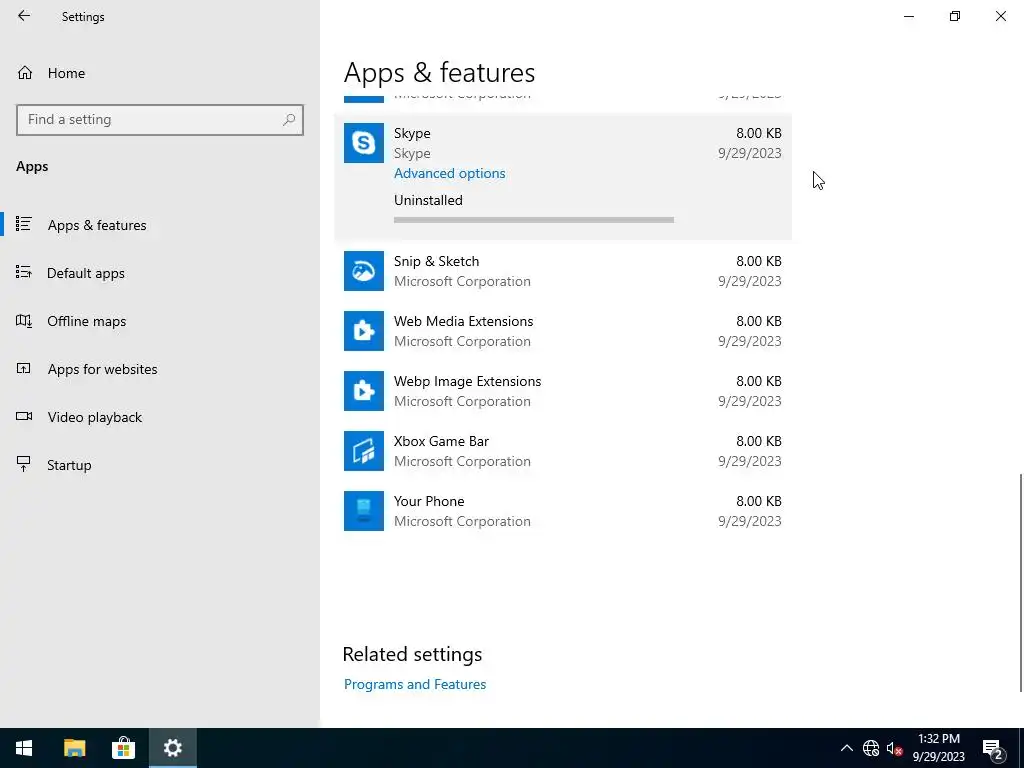
Task: Select the Webp Image Extensions entry name
Action: coord(467,381)
